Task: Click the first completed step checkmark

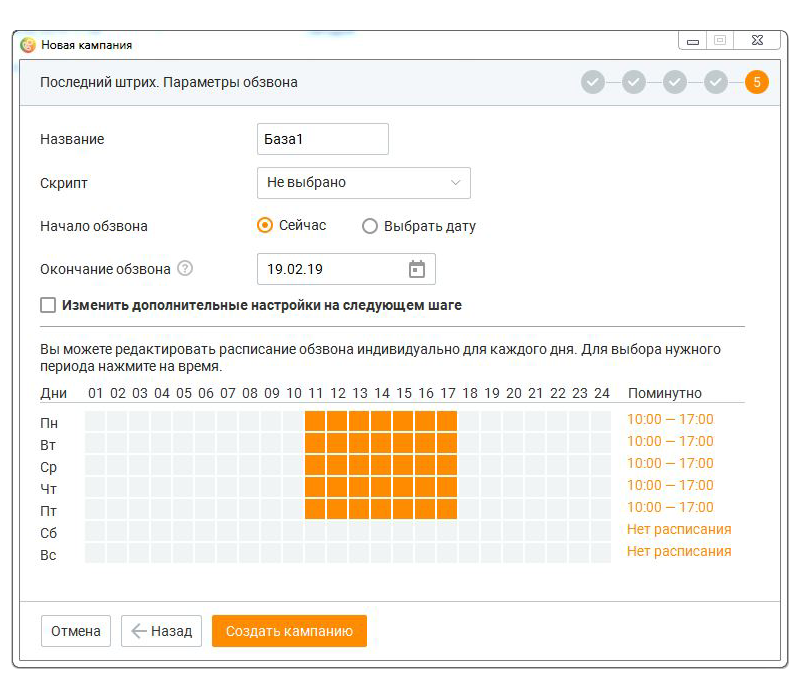Action: point(593,82)
